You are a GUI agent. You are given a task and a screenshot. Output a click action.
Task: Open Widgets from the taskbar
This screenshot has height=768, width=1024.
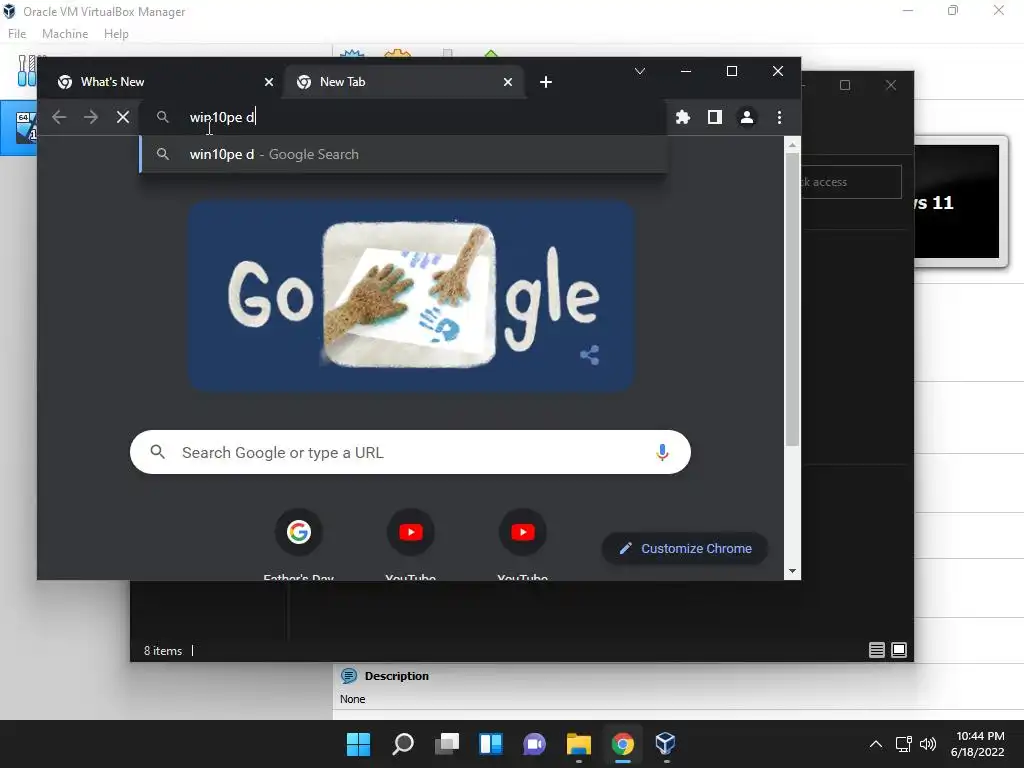pyautogui.click(x=491, y=744)
